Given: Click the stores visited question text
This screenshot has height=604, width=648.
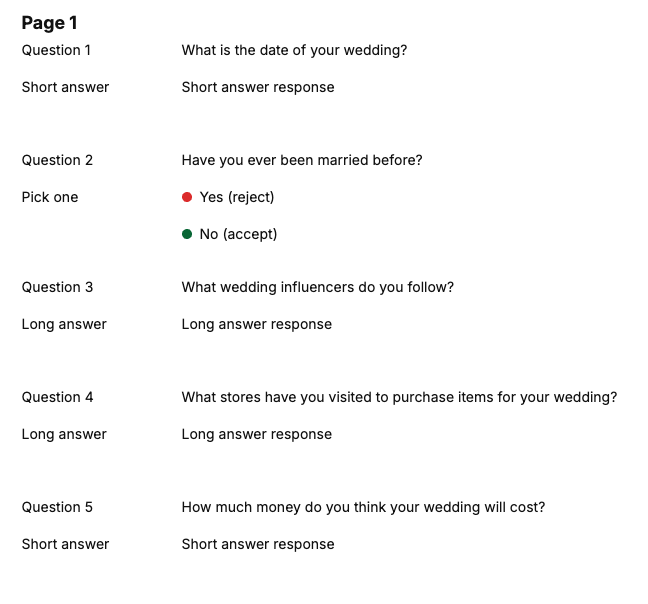Looking at the screenshot, I should pos(399,397).
